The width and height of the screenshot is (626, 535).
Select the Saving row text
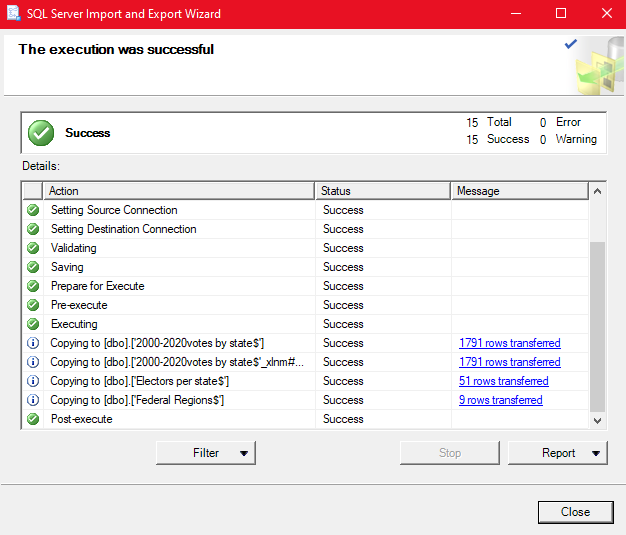(67, 267)
